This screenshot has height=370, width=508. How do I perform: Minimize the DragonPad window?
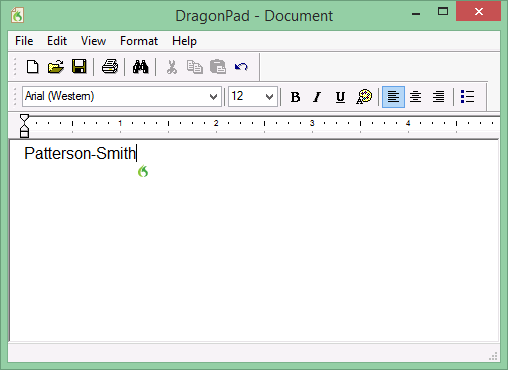tap(416, 13)
